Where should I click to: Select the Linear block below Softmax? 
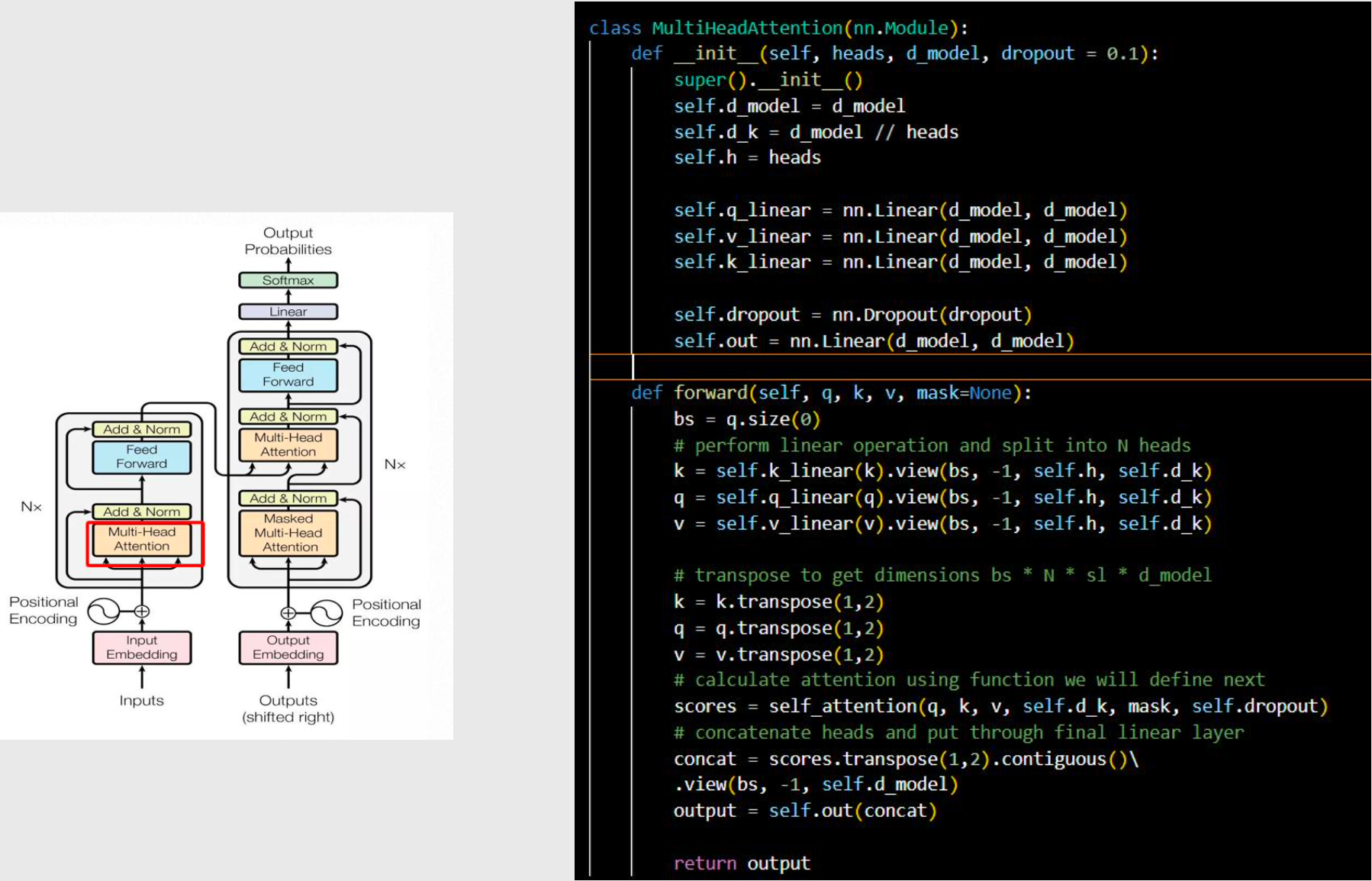[288, 311]
